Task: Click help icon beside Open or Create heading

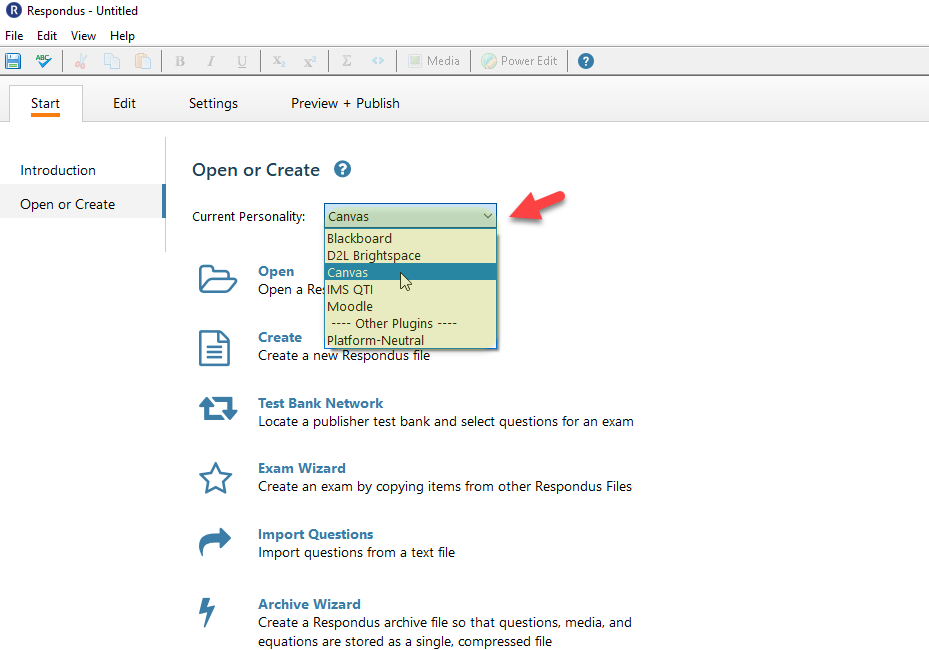Action: (x=342, y=169)
